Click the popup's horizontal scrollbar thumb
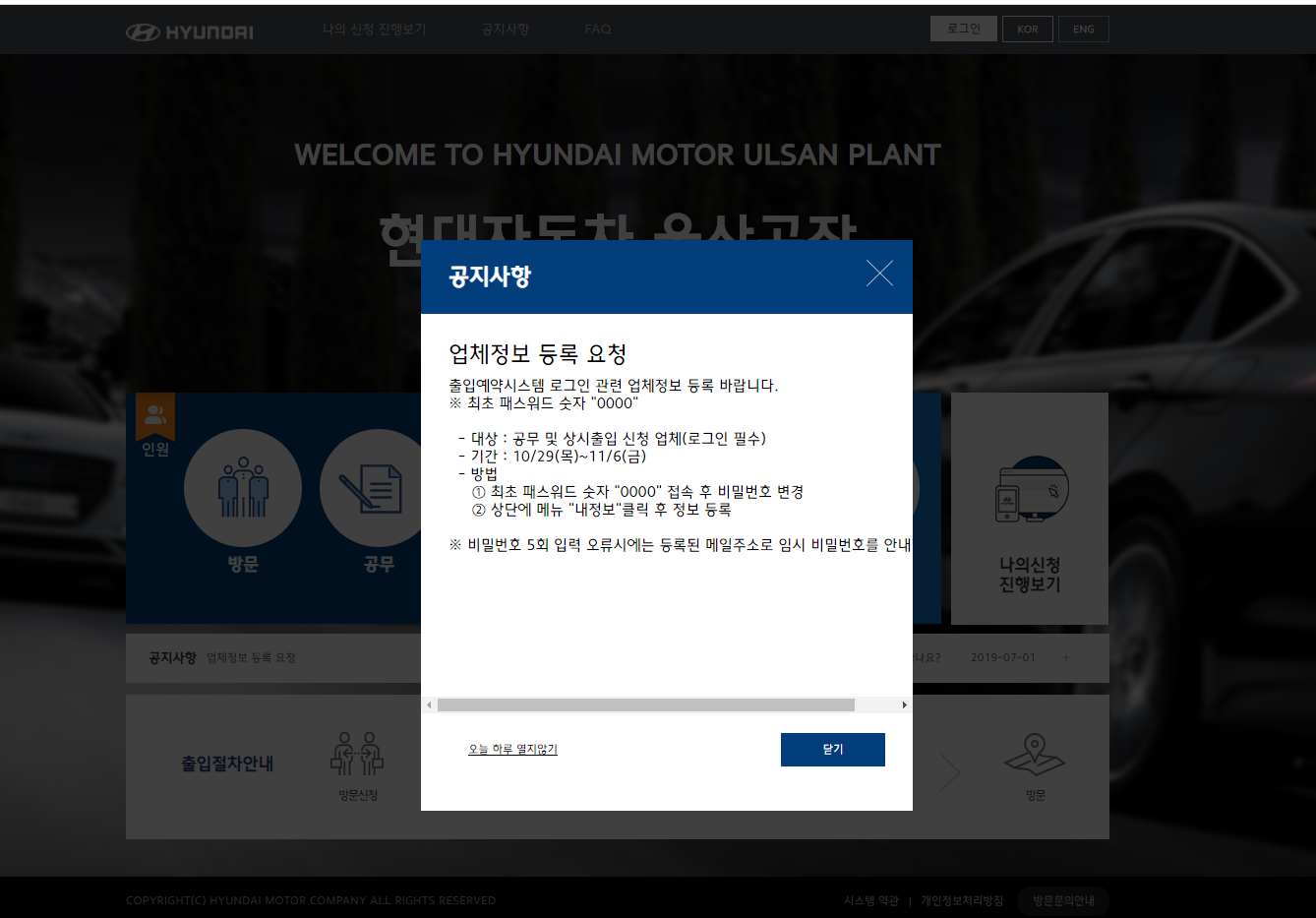The width and height of the screenshot is (1316, 918). tap(646, 705)
